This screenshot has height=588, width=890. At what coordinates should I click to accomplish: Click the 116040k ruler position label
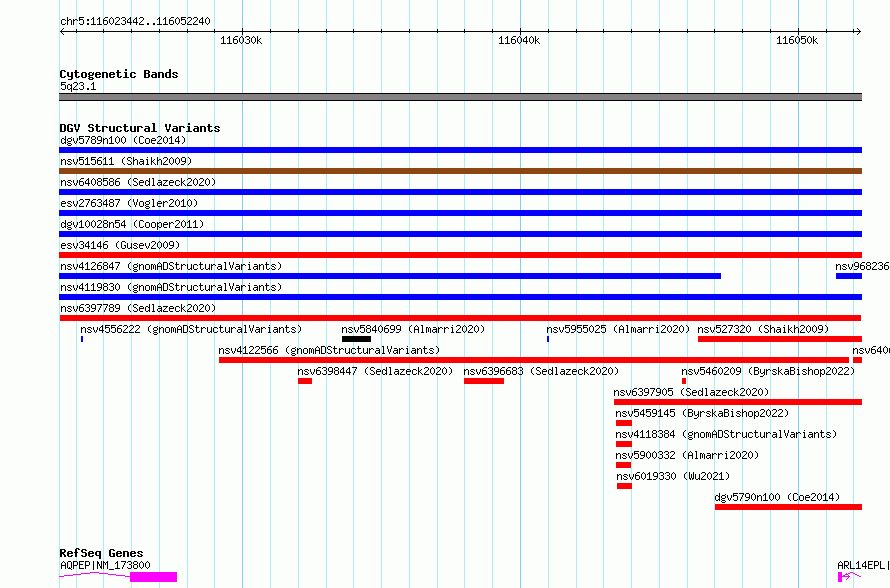click(519, 40)
